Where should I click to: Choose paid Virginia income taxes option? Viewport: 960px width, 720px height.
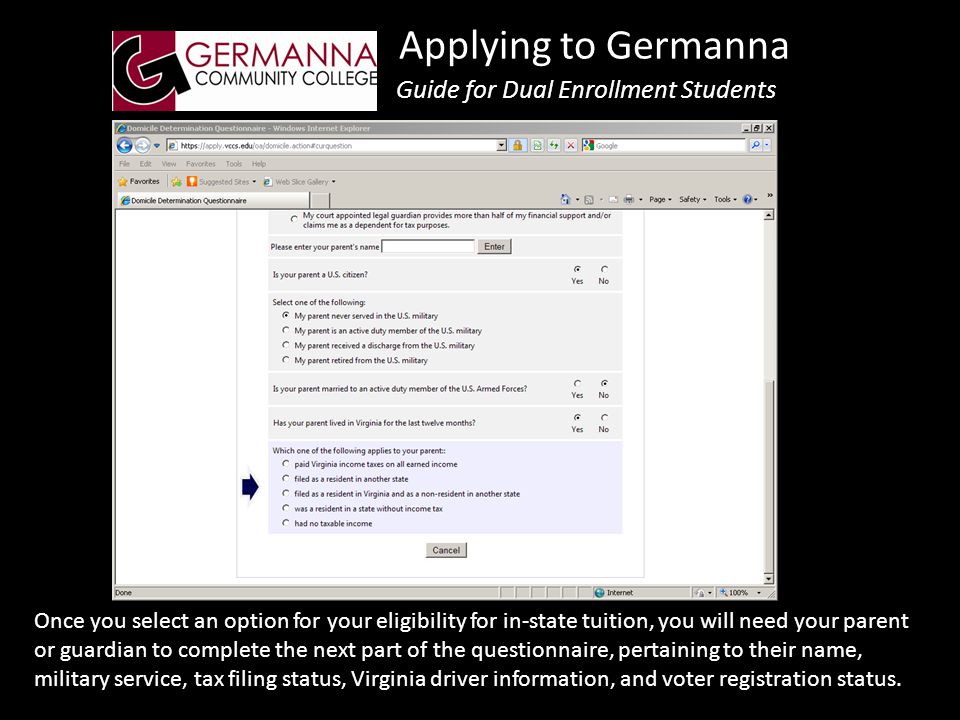click(x=286, y=463)
